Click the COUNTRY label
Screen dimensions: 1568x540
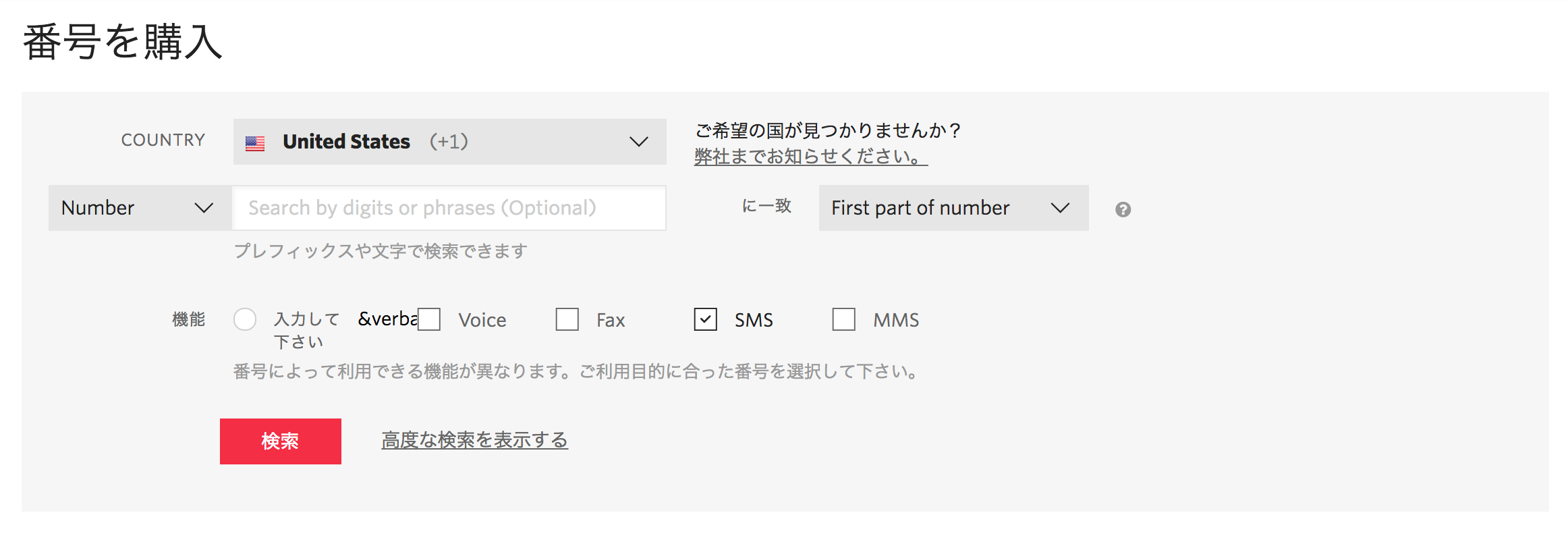point(163,140)
